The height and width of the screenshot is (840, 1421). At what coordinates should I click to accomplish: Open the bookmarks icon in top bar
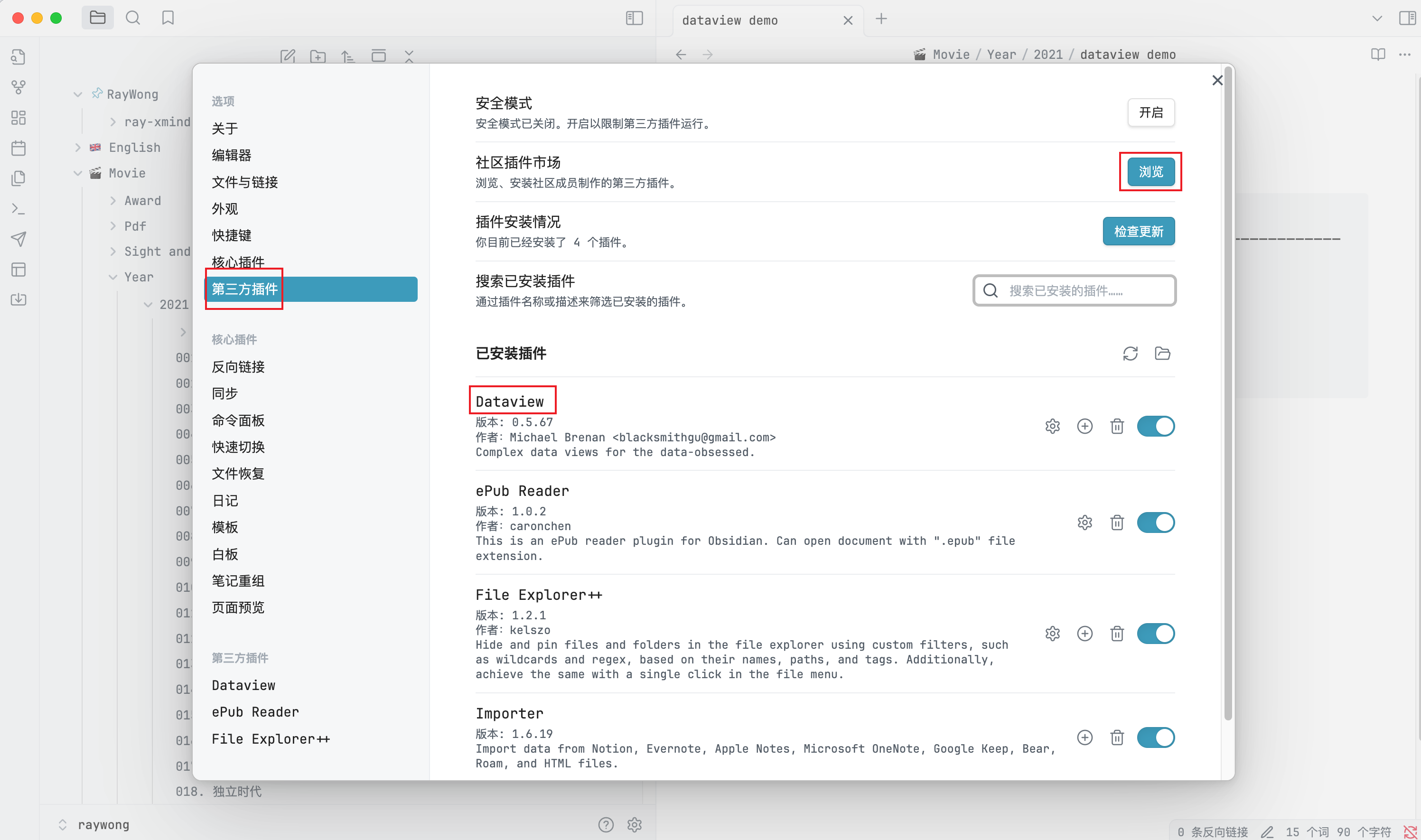[x=168, y=18]
